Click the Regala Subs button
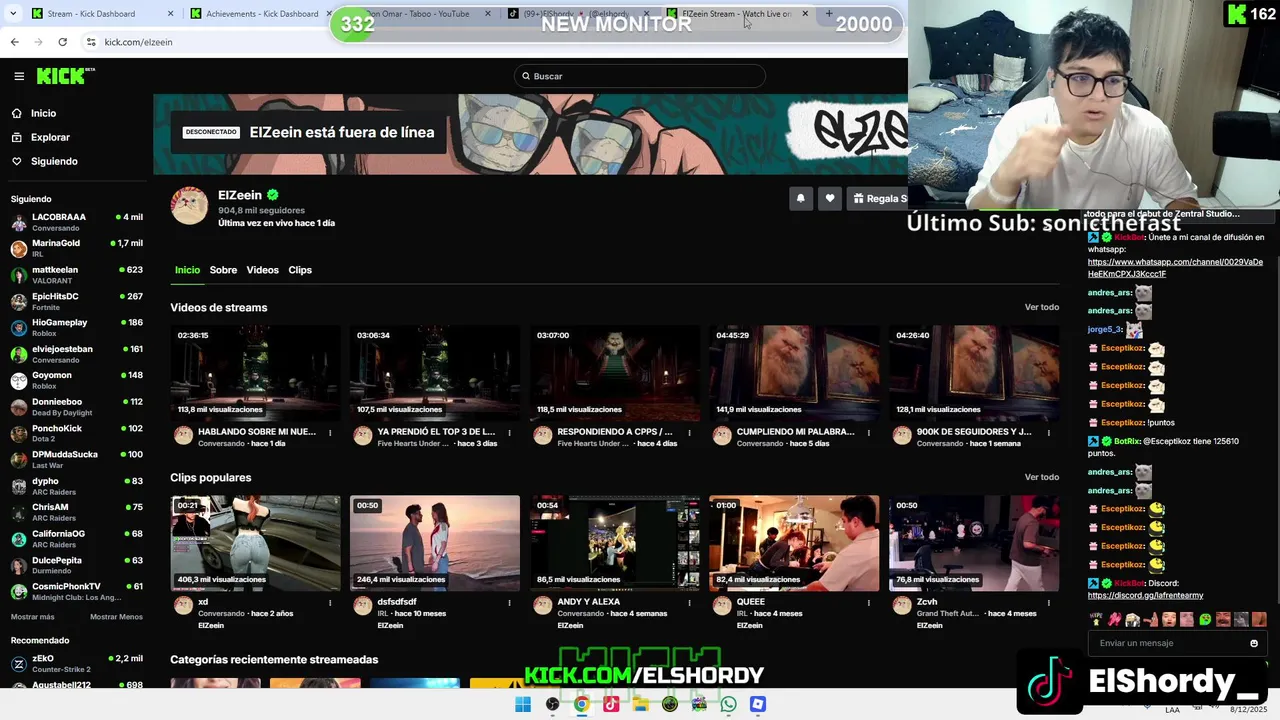 (878, 198)
